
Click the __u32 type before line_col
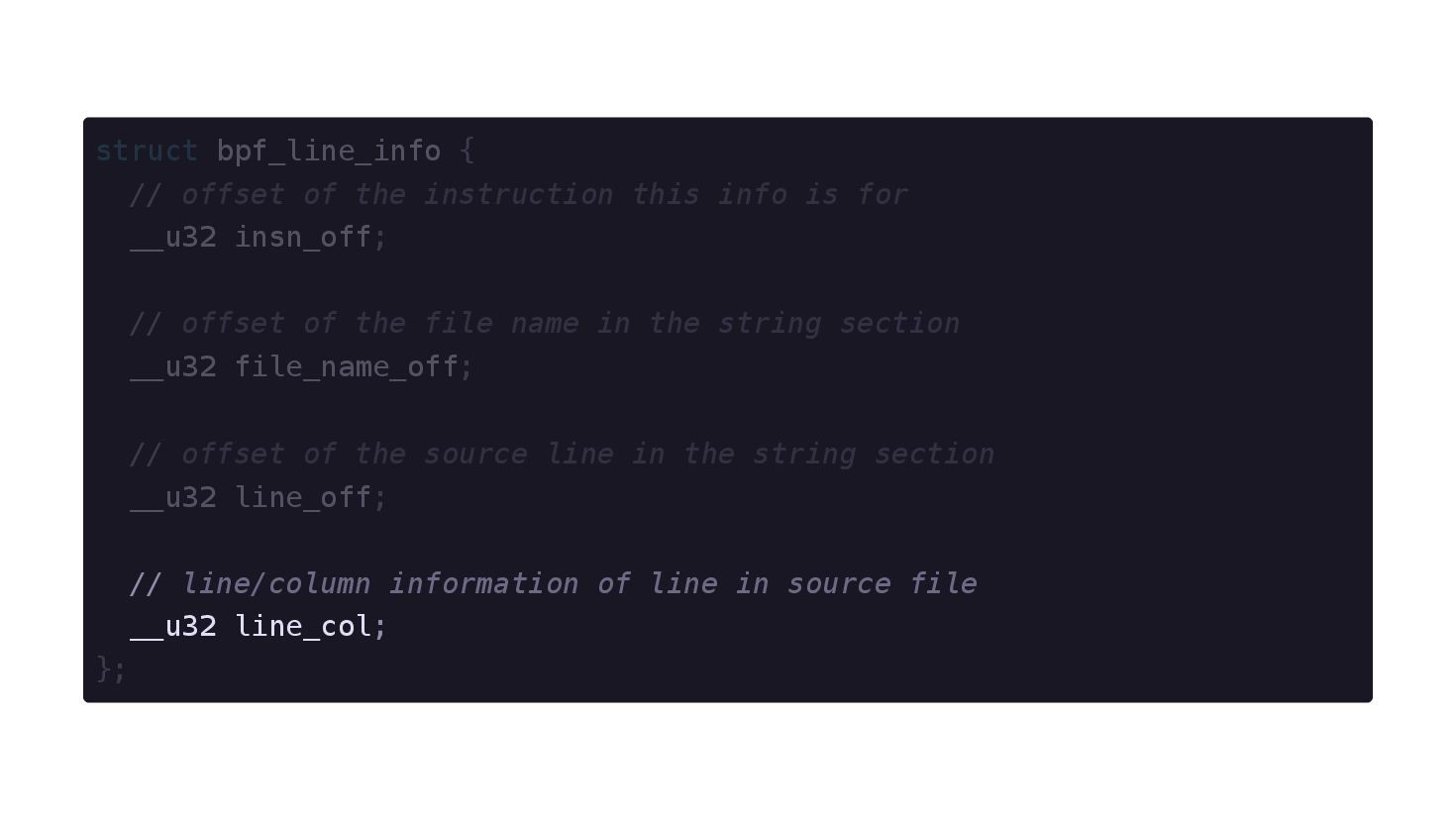click(173, 627)
